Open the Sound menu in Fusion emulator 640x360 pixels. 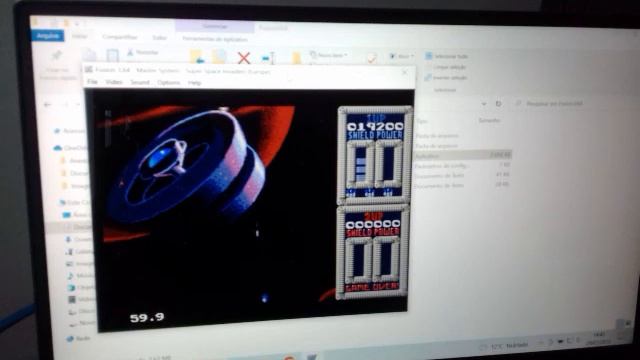click(x=140, y=82)
